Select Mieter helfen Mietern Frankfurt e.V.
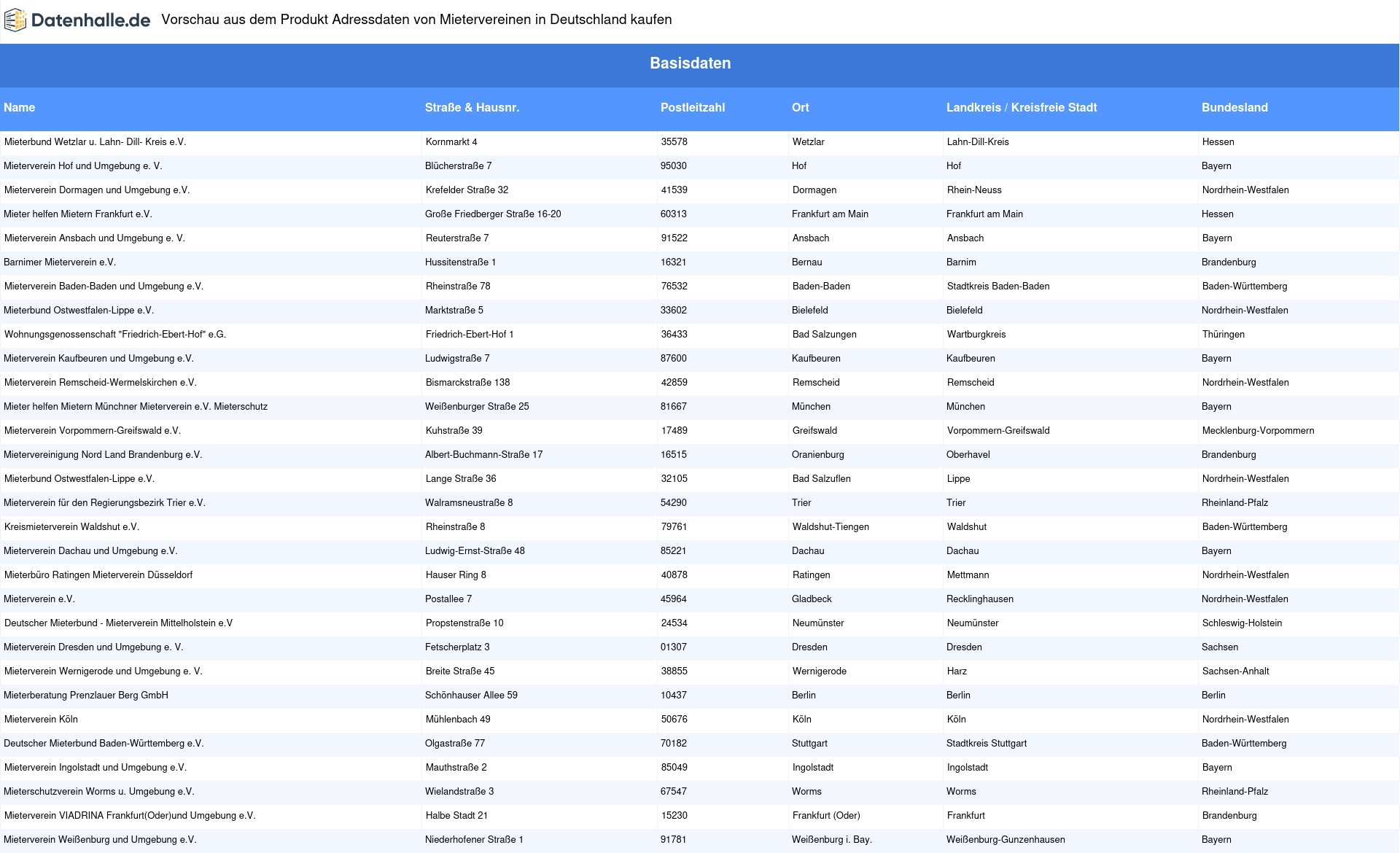Screen dimensions: 1400x853 (x=77, y=214)
